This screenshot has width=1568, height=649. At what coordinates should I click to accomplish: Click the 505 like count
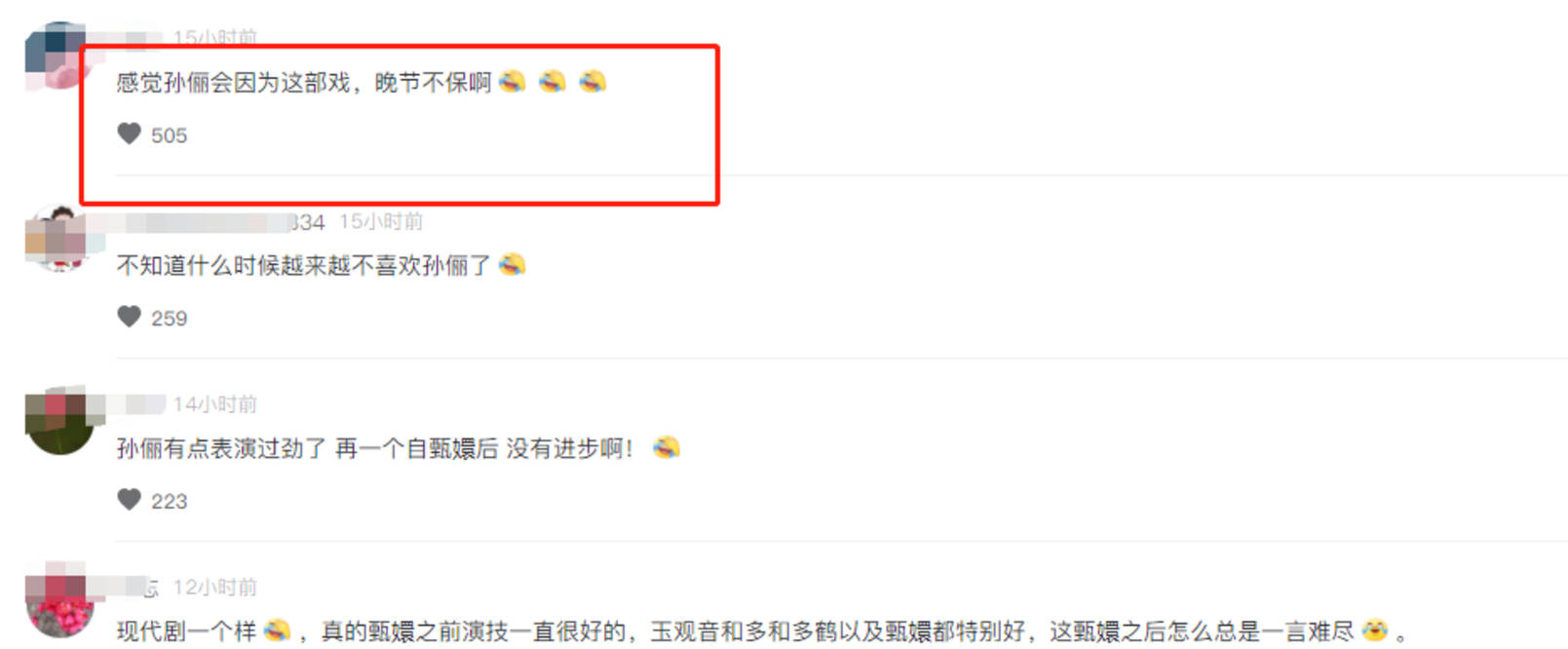169,135
